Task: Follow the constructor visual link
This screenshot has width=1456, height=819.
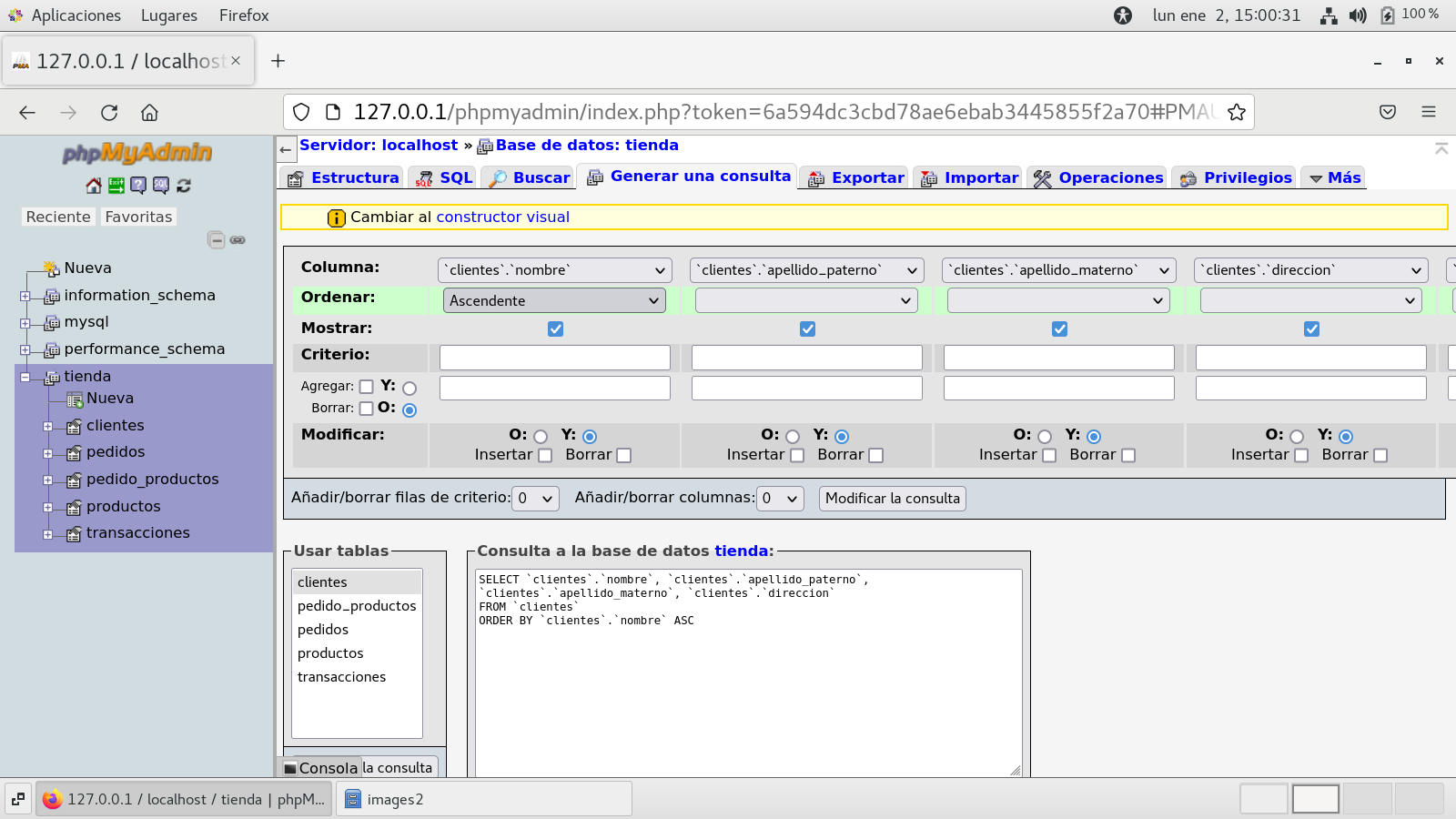Action: click(x=502, y=217)
